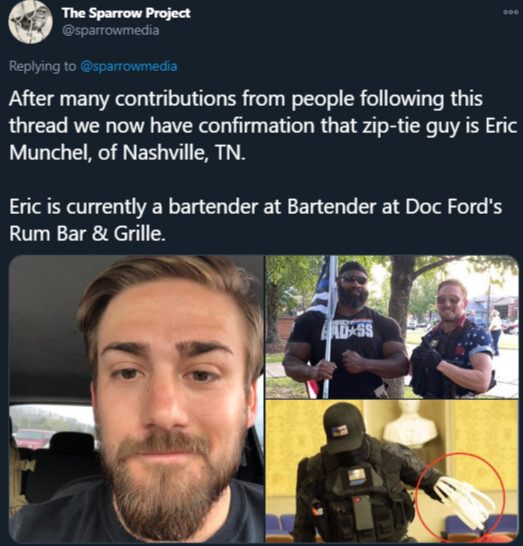Click the white bust statue in bottom-right photo
This screenshot has width=523, height=546.
411,424
